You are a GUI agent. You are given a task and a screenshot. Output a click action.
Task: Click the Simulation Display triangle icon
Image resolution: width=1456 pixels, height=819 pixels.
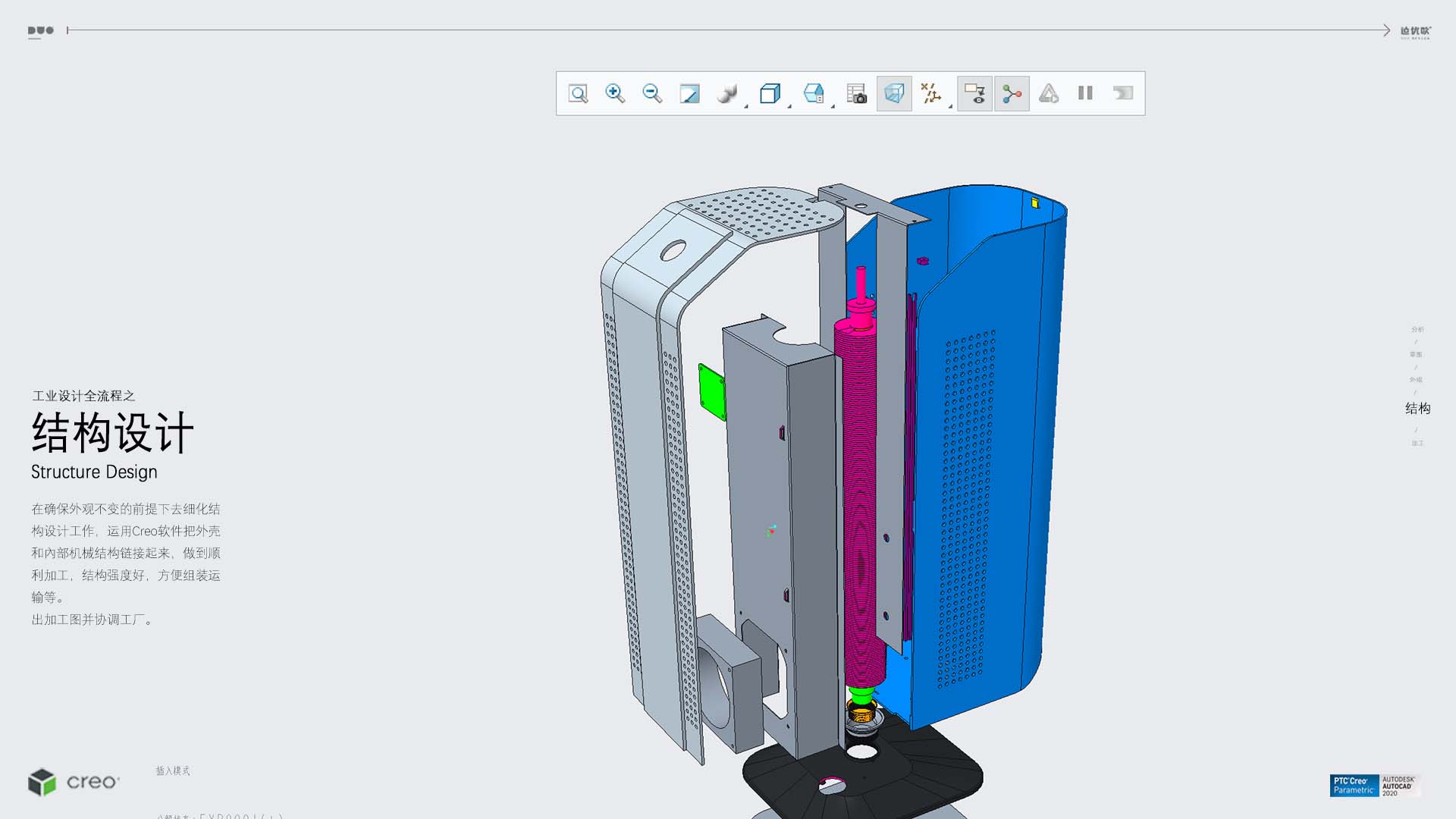pyautogui.click(x=1048, y=93)
